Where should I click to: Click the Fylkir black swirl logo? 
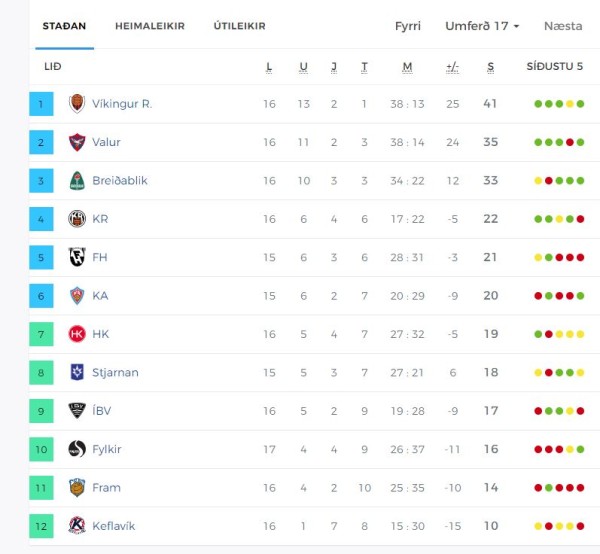point(77,449)
